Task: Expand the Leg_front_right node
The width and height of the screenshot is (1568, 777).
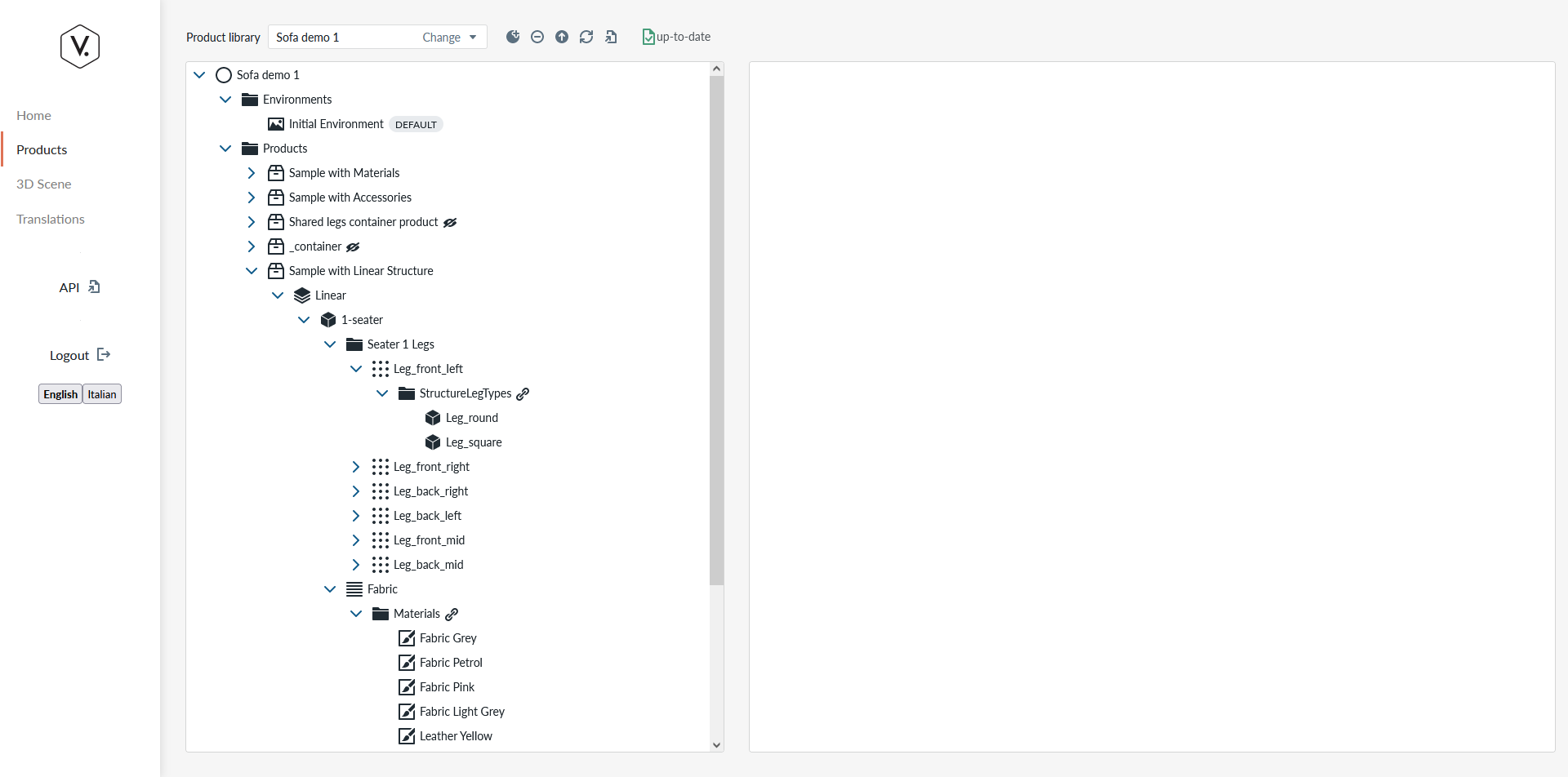Action: coord(356,467)
